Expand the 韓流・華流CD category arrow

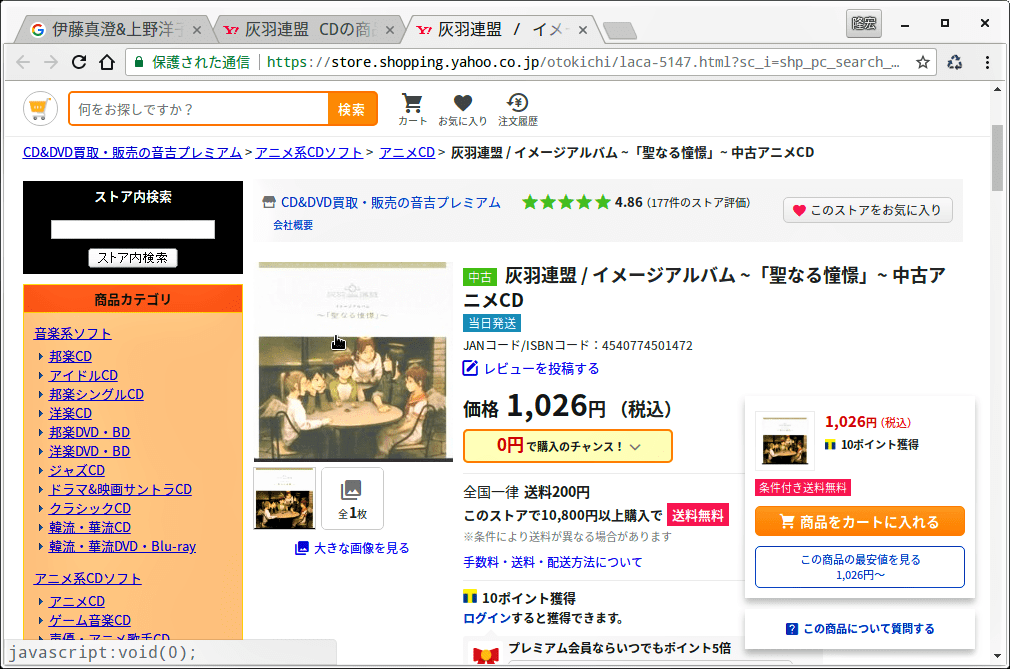pyautogui.click(x=41, y=527)
